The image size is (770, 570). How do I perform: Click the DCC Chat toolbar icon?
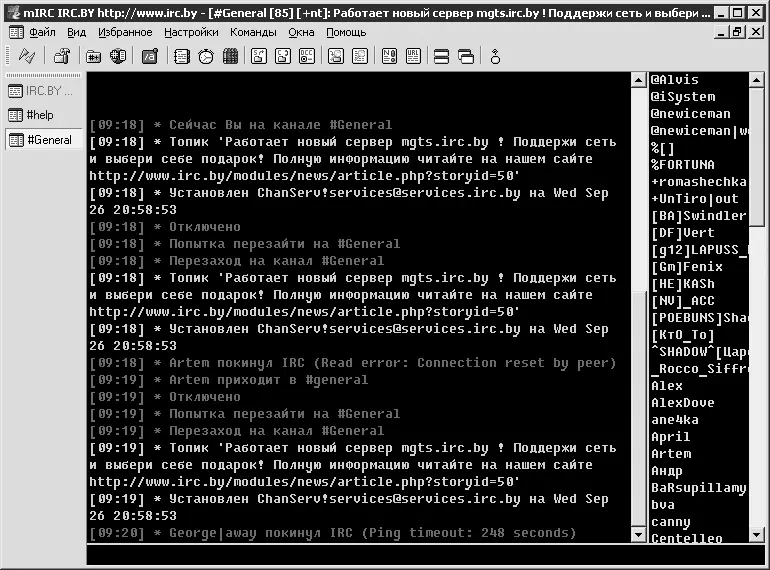pos(283,56)
